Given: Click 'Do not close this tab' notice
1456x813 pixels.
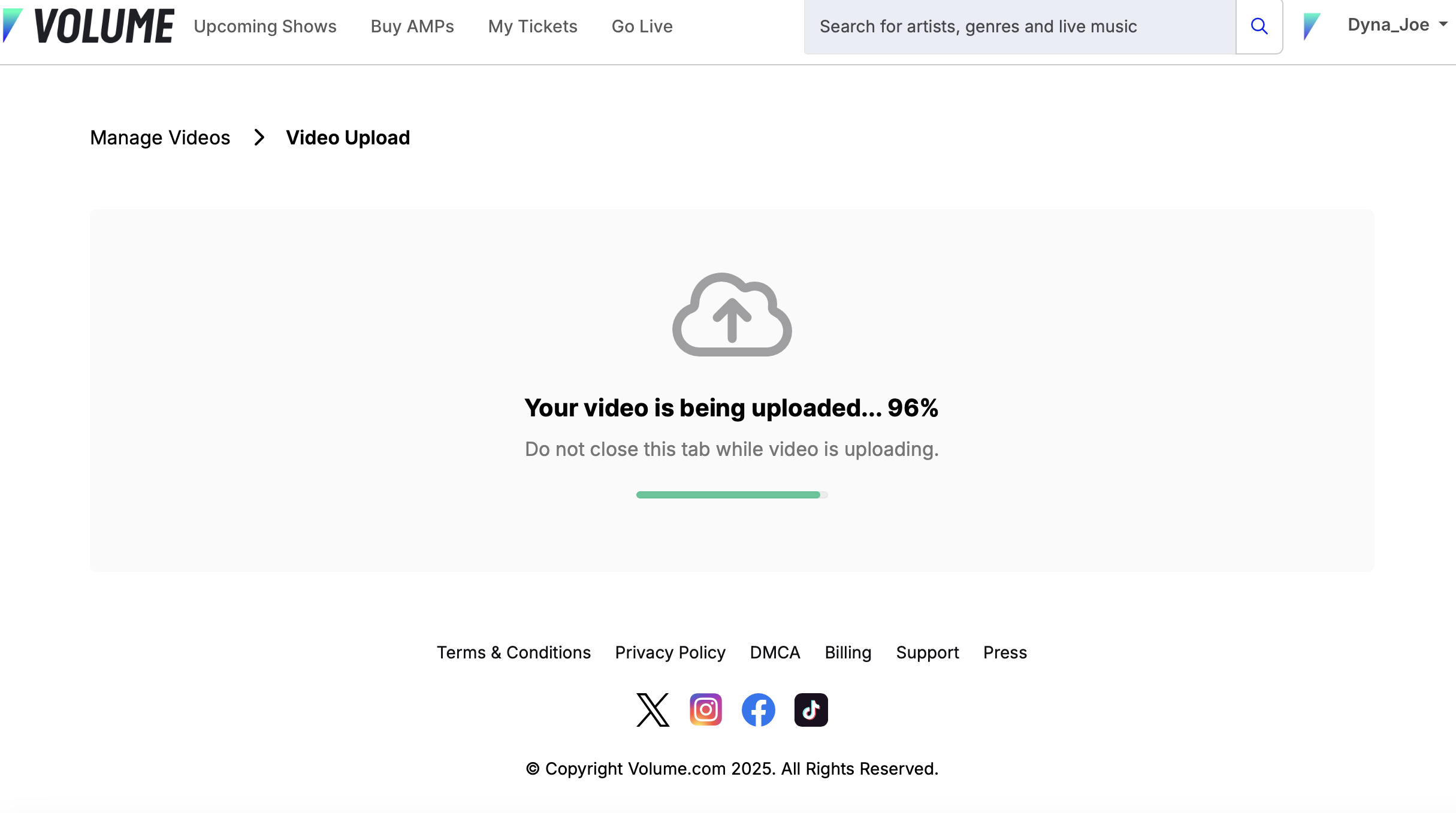Looking at the screenshot, I should point(732,449).
